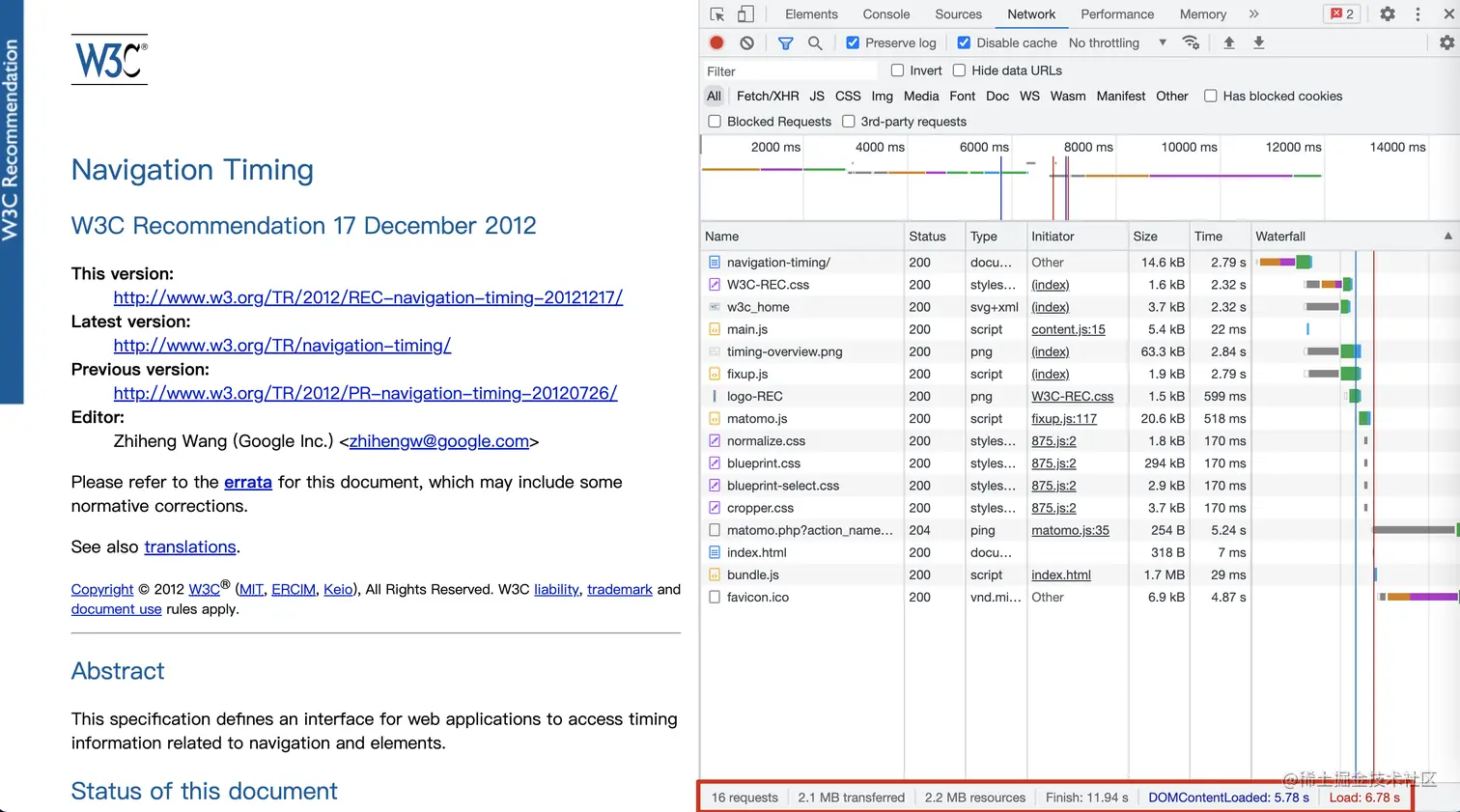Toggle Preserve log checkbox

(x=853, y=42)
